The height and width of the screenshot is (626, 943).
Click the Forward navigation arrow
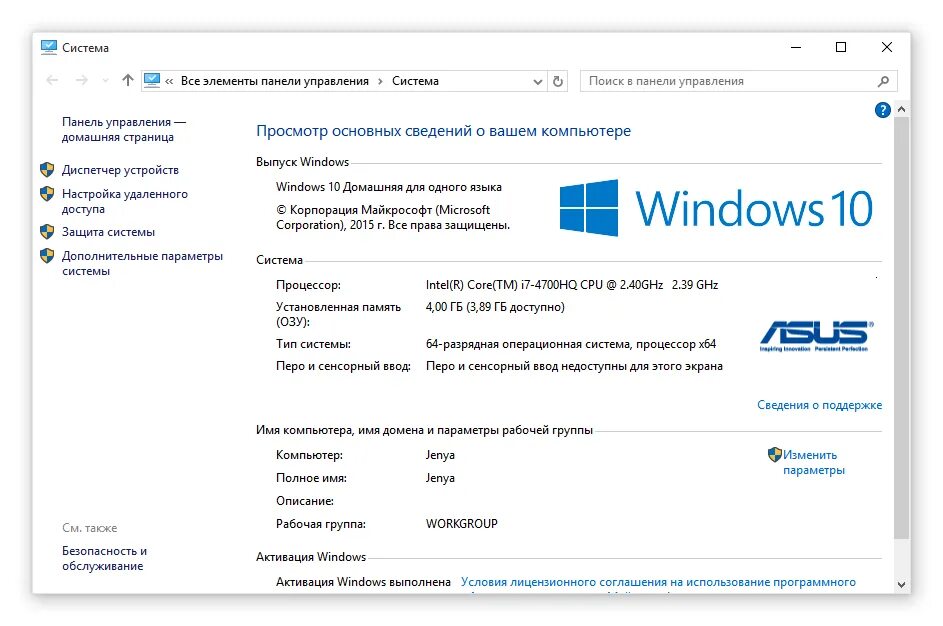82,81
